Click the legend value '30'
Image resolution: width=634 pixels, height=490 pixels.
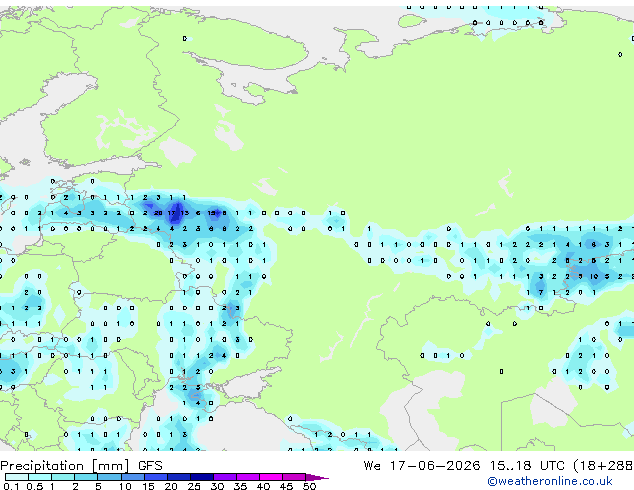pyautogui.click(x=217, y=486)
